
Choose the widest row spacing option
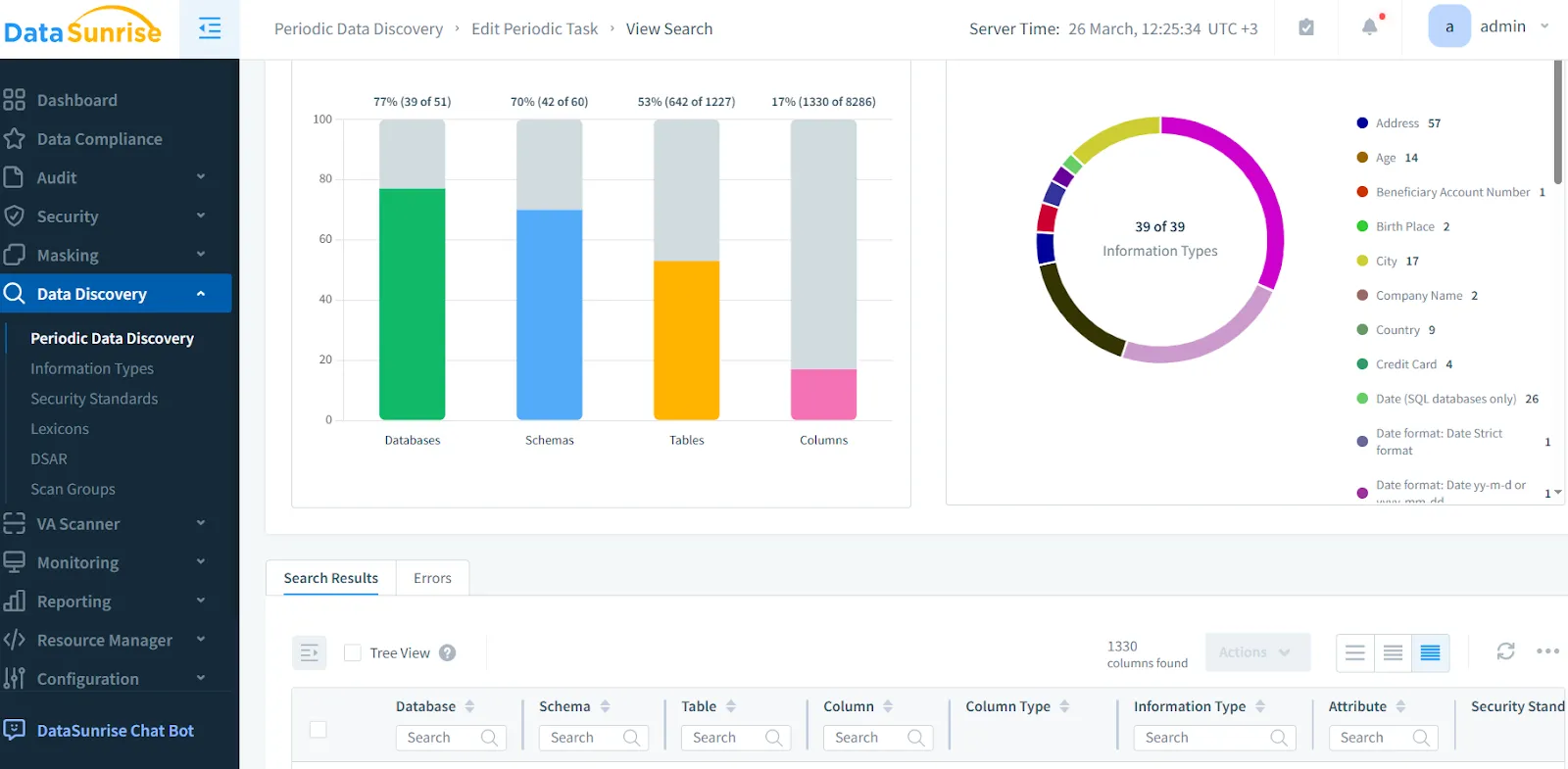tap(1355, 652)
